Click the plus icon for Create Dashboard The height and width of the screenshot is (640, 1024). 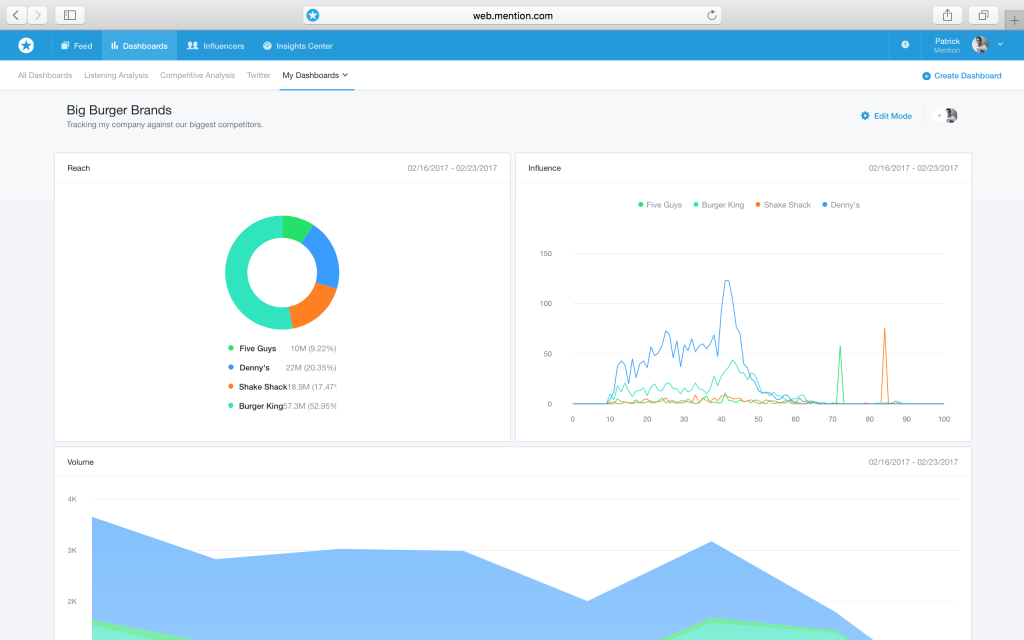tap(926, 76)
